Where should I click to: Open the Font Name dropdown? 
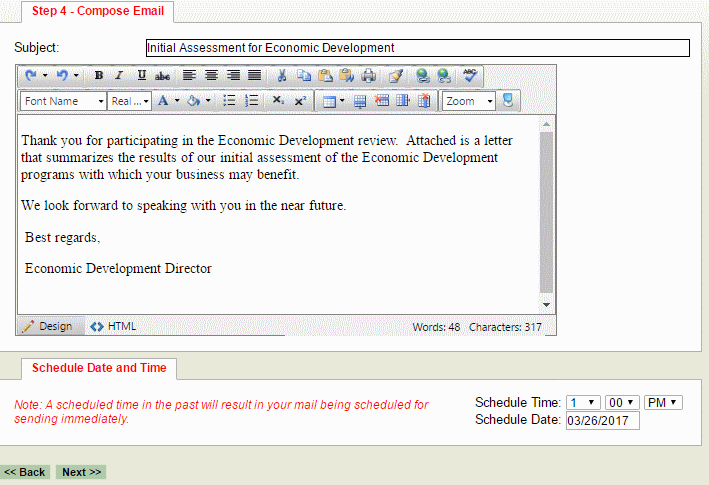pos(64,101)
